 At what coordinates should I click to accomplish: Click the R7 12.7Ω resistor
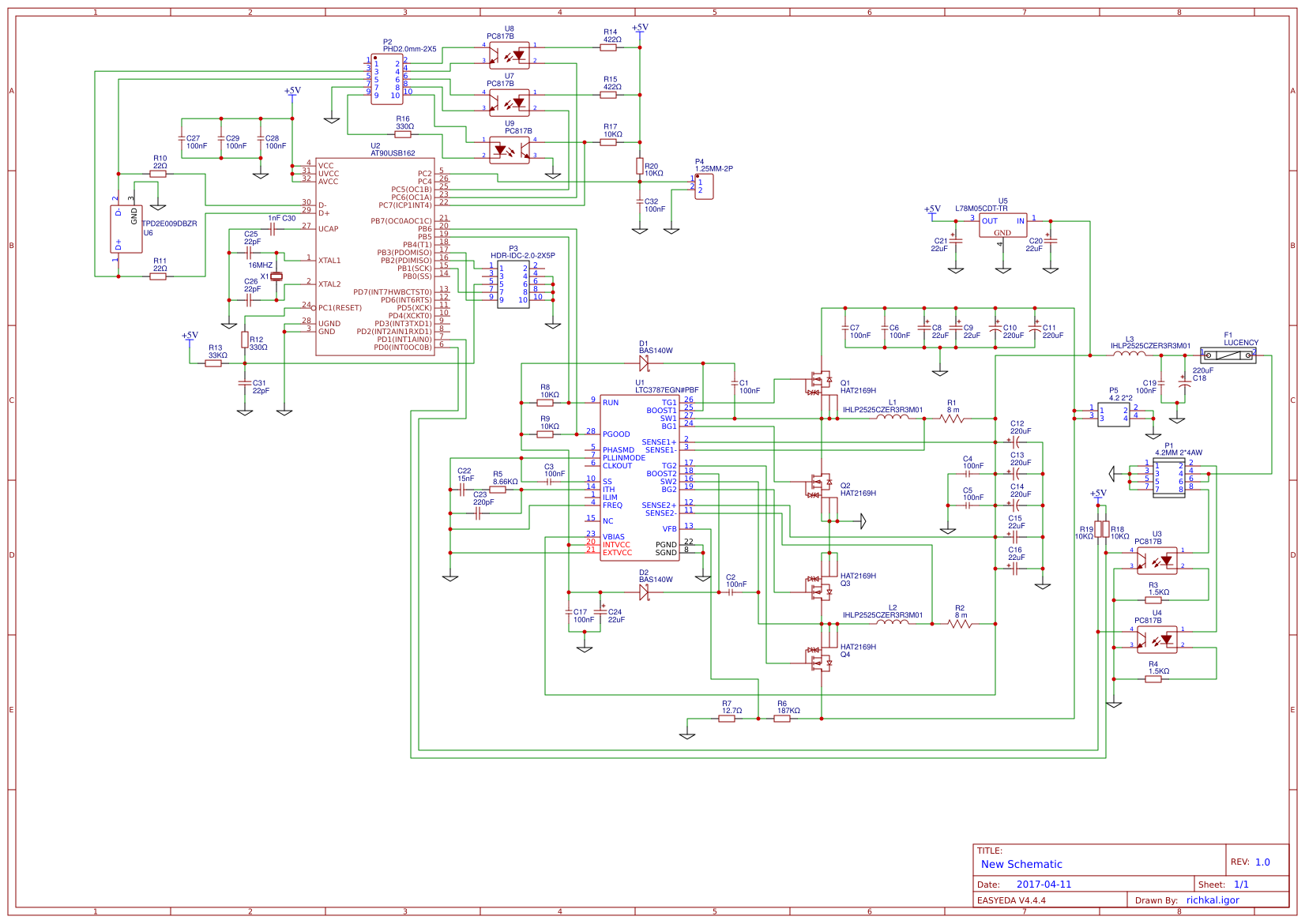(727, 719)
